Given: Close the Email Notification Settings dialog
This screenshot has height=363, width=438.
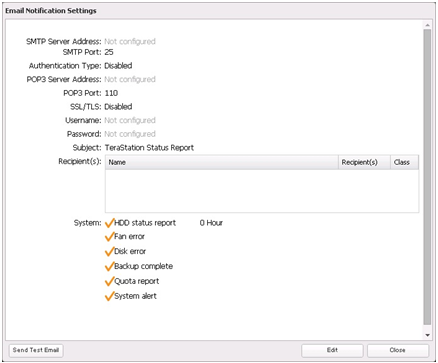Looking at the screenshot, I should [x=398, y=350].
